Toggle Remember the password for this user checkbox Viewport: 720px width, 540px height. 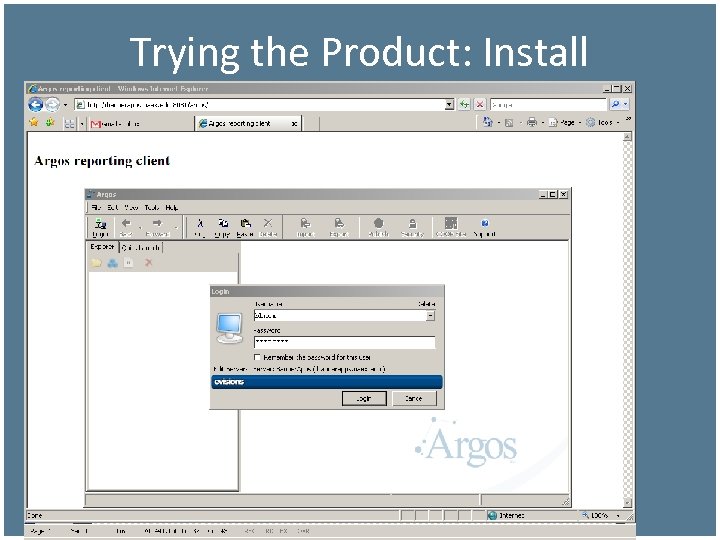(x=257, y=357)
